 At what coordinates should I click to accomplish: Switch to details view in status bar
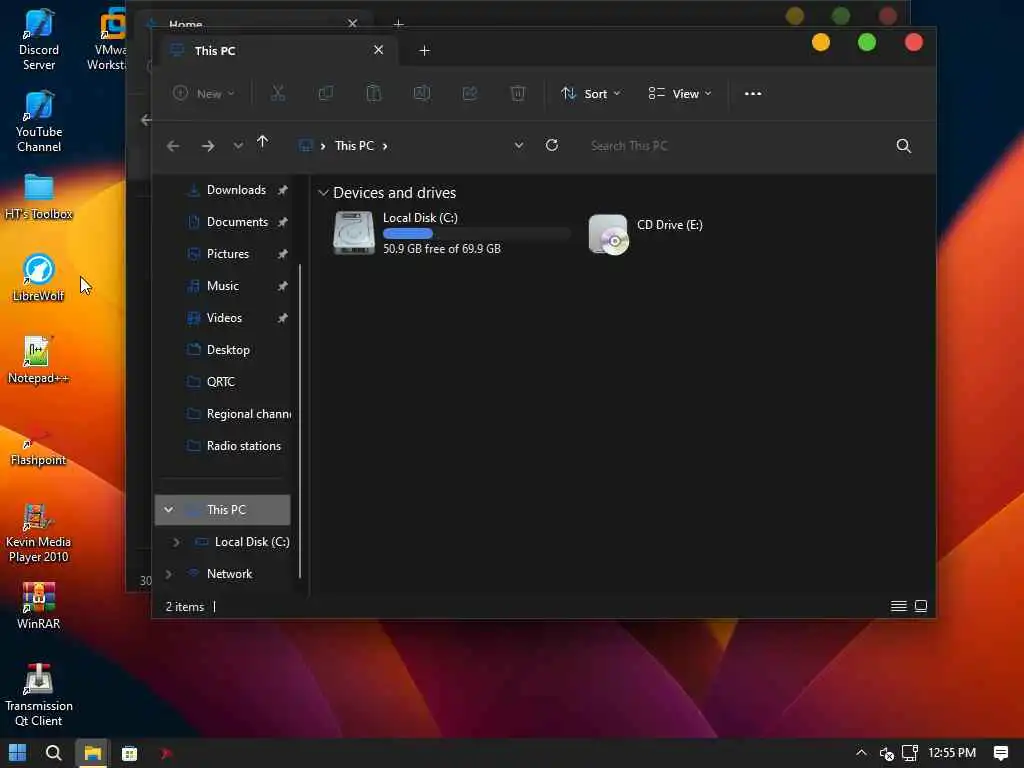(899, 606)
